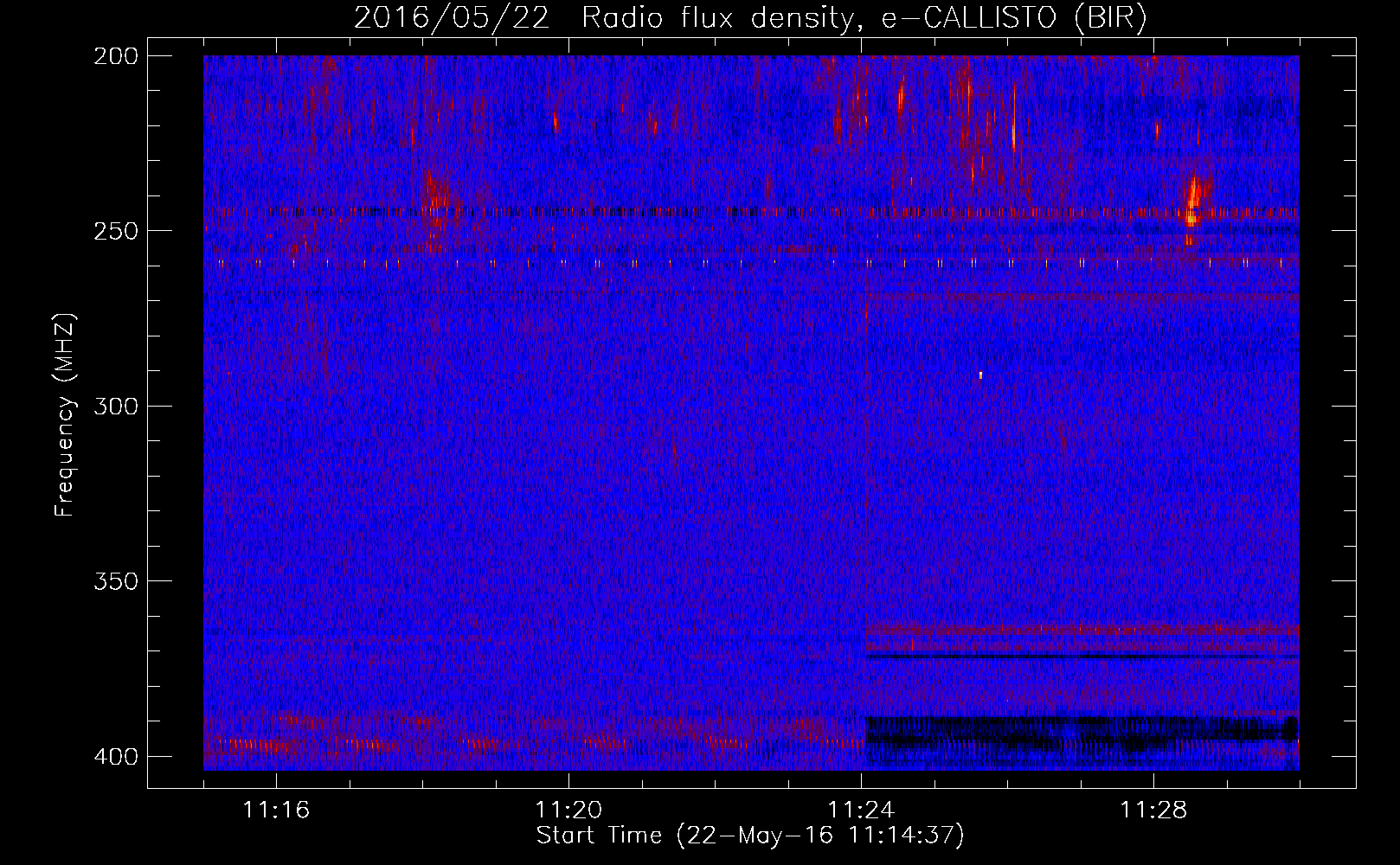Click the 11:28 time axis label
This screenshot has height=865, width=1400.
(x=1153, y=811)
